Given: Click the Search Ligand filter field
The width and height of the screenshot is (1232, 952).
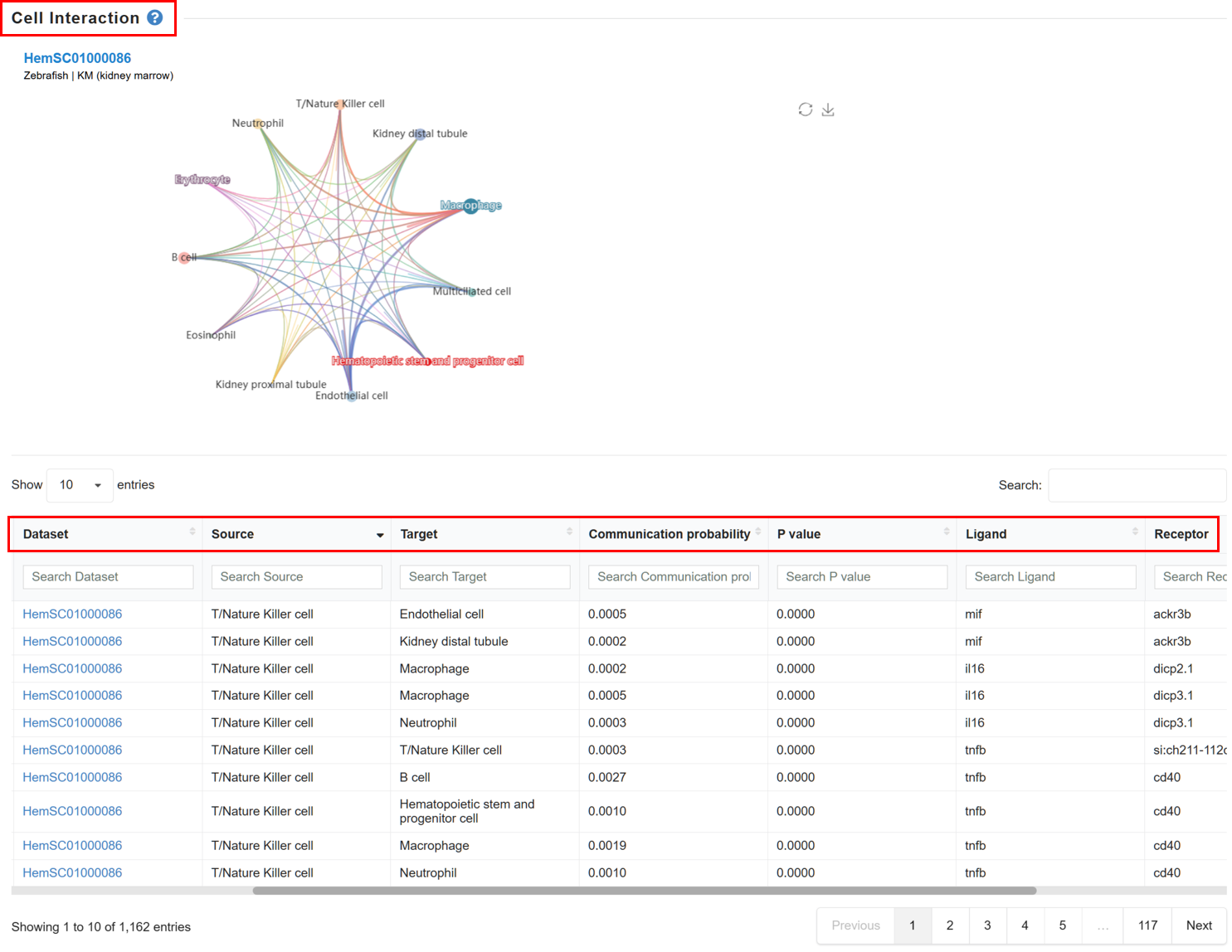Looking at the screenshot, I should coord(1050,577).
